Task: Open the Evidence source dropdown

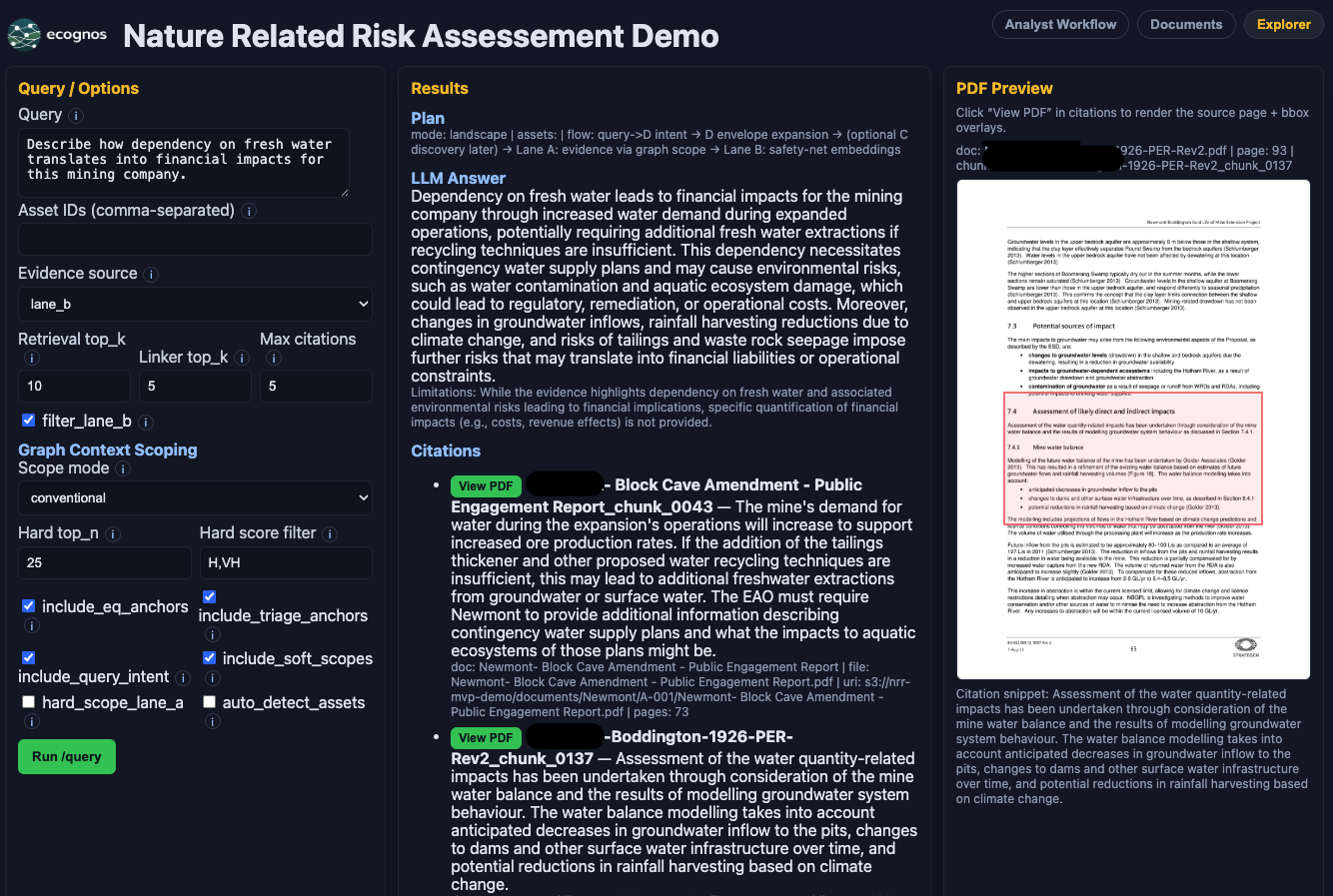Action: point(195,304)
